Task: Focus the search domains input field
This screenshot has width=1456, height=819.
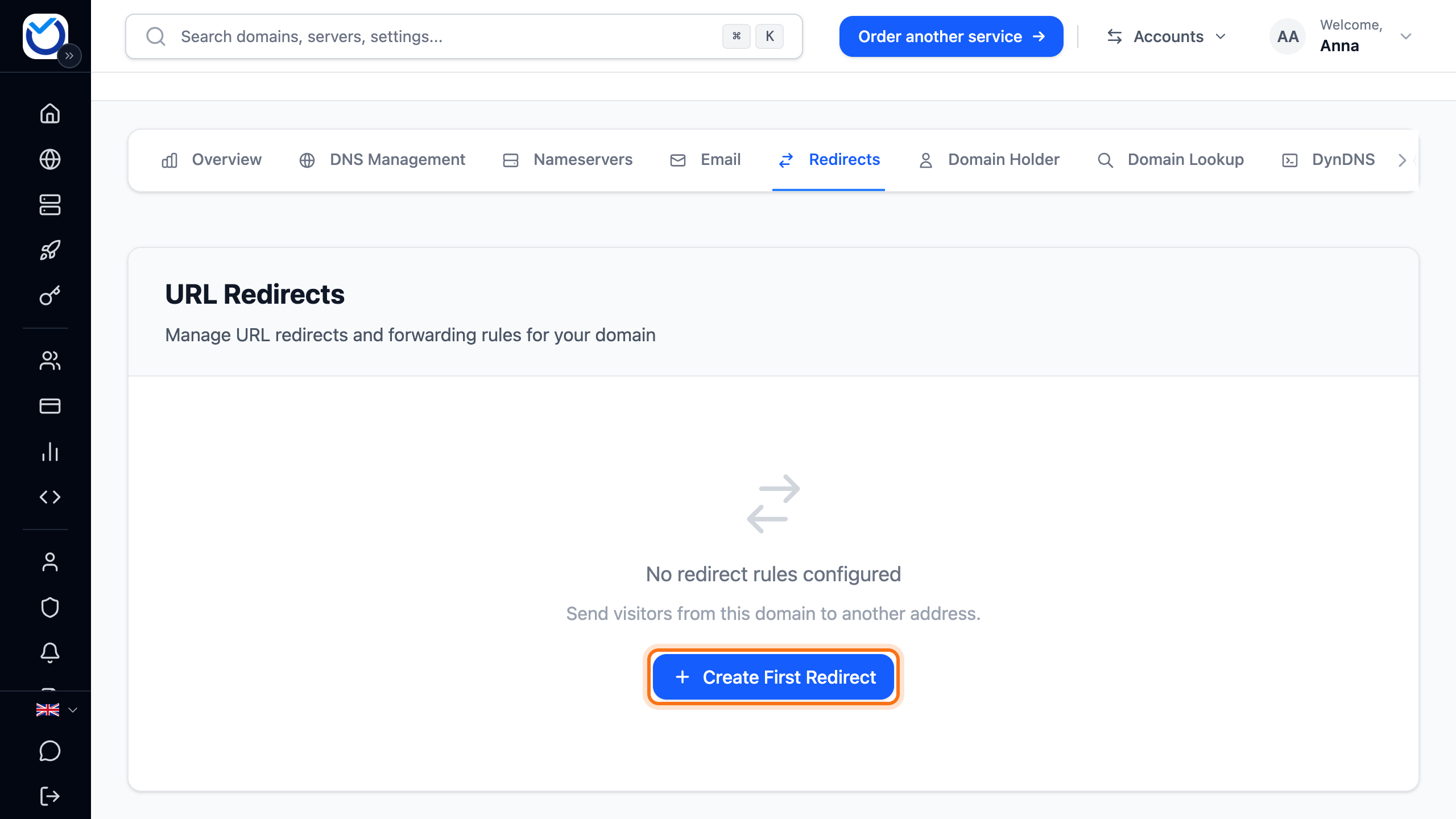Action: pos(464,36)
